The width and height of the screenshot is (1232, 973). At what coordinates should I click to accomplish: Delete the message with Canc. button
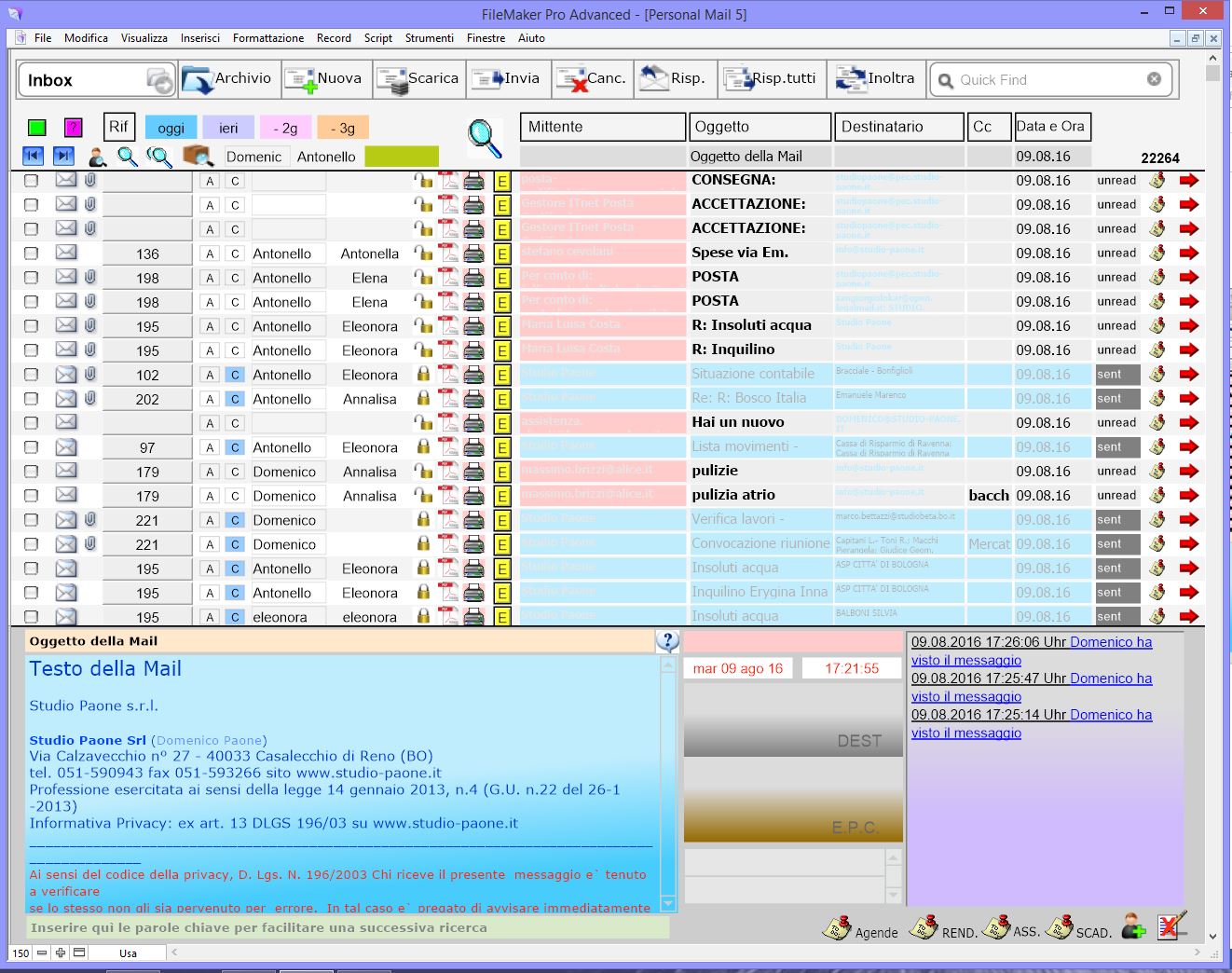point(591,79)
